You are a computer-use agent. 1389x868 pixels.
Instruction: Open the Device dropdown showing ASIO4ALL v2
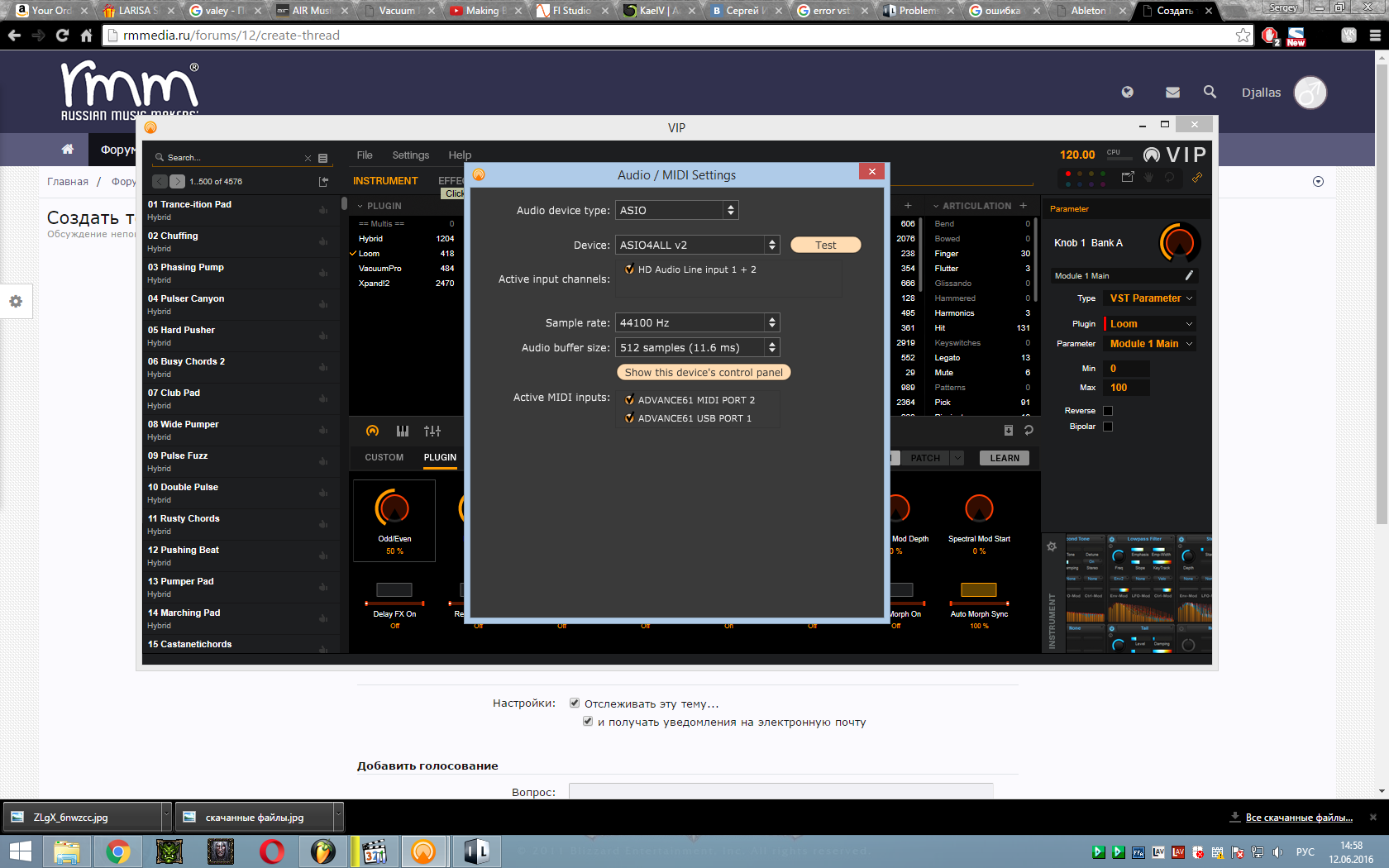coord(698,245)
